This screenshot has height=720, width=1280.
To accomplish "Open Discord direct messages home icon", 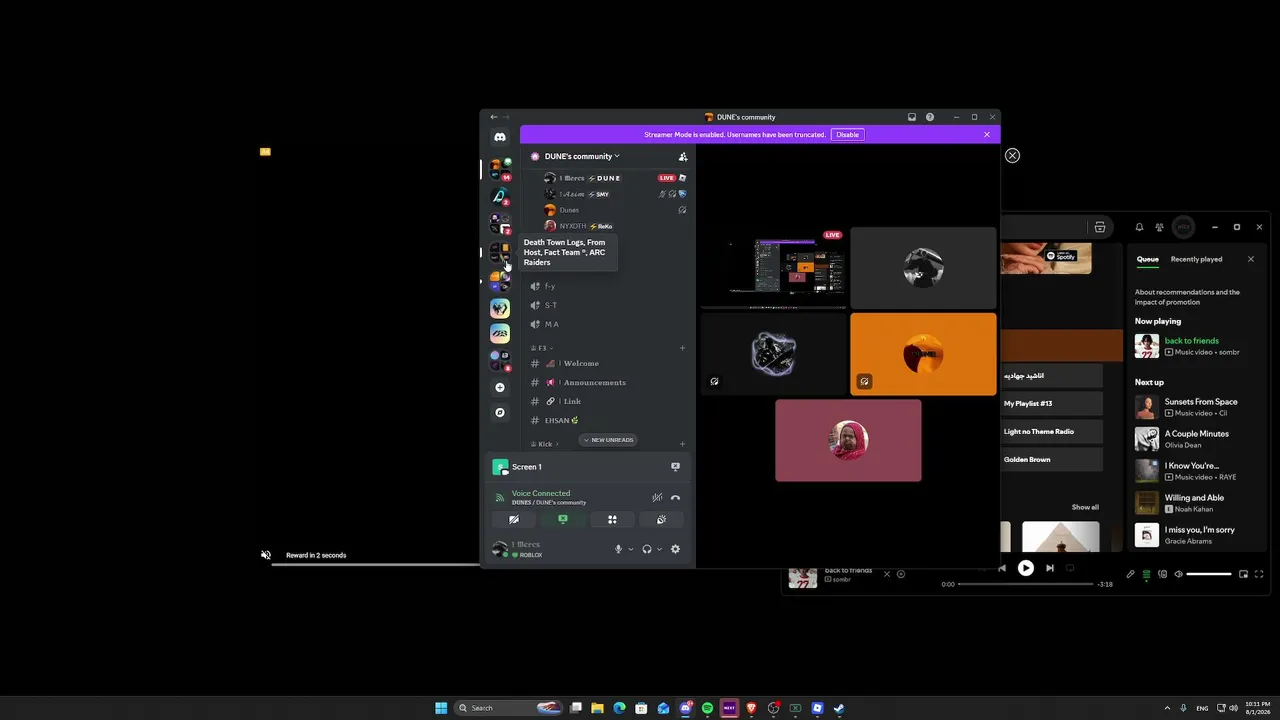I will [x=500, y=137].
